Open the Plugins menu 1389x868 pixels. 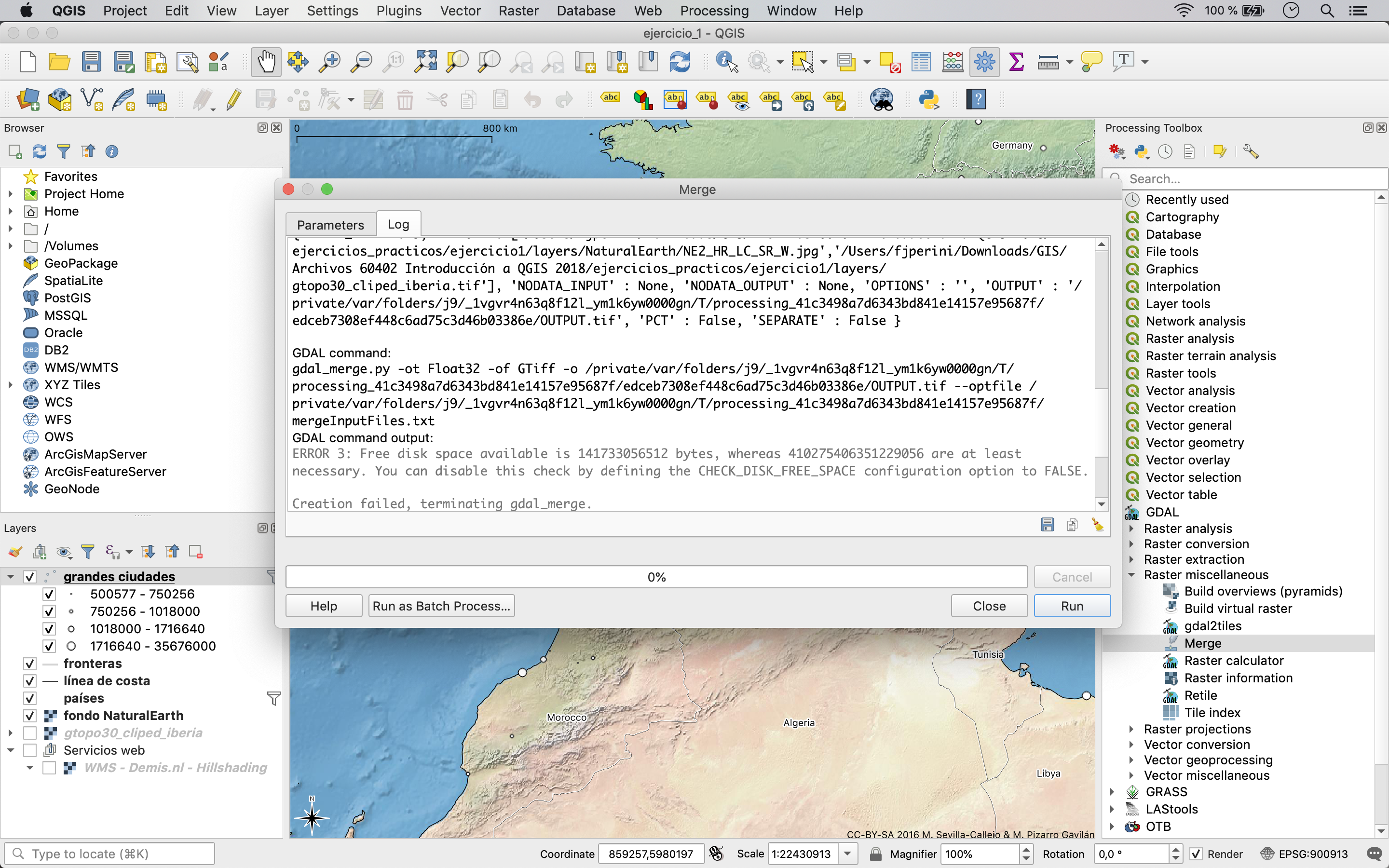399,10
